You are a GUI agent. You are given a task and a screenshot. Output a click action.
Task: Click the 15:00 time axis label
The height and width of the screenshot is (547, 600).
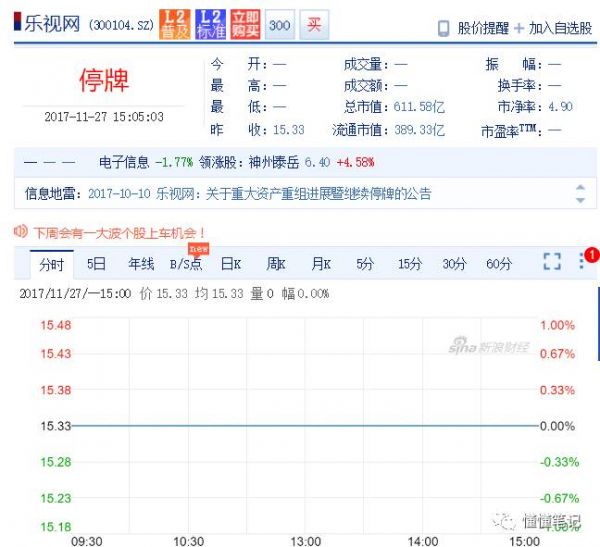[x=525, y=541]
